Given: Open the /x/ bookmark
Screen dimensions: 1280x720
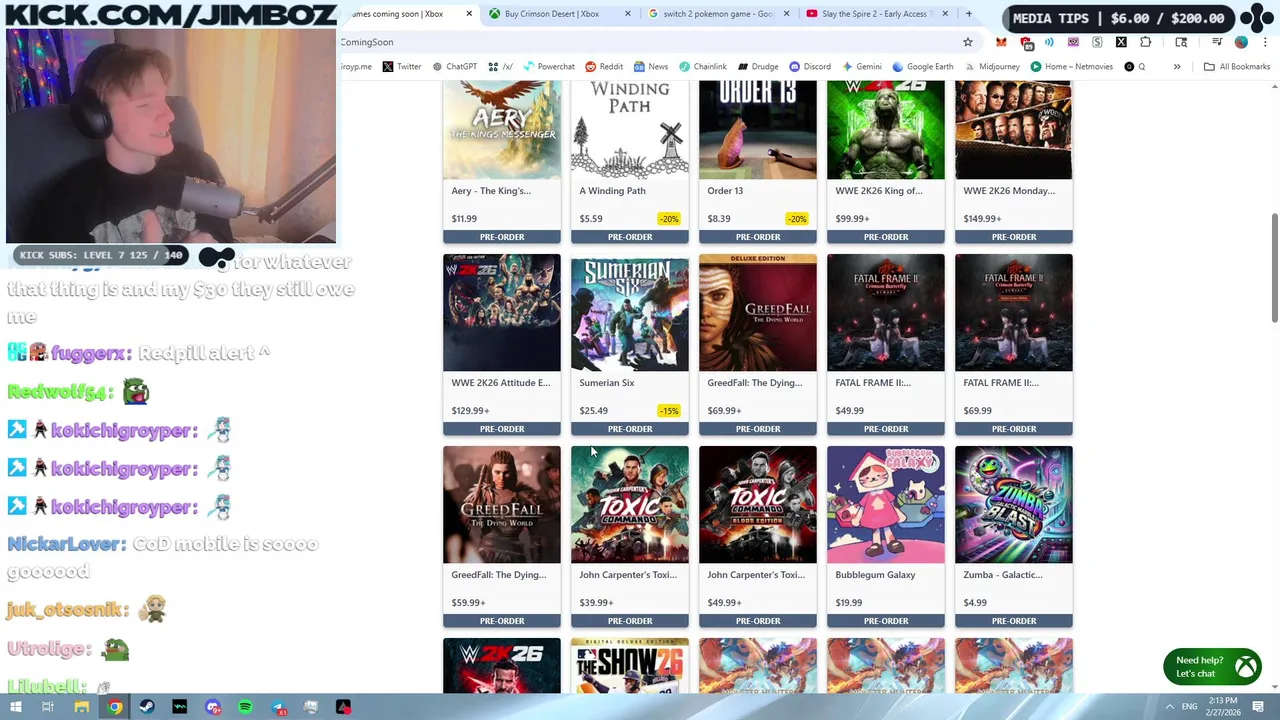Looking at the screenshot, I should point(501,67).
